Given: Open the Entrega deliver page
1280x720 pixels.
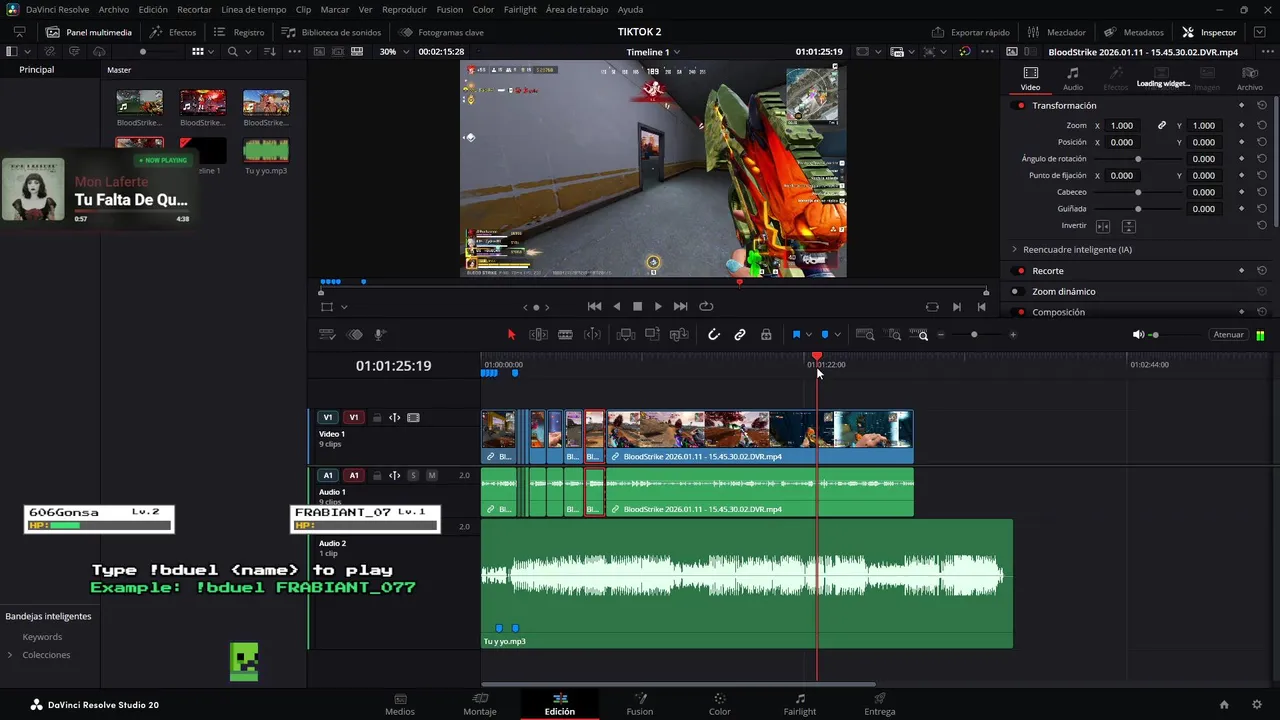Looking at the screenshot, I should click(x=880, y=704).
